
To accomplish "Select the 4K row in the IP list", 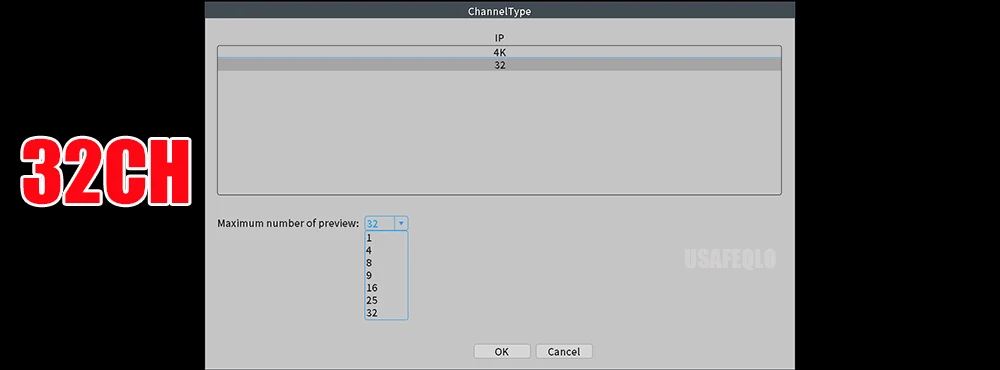I will click(499, 52).
